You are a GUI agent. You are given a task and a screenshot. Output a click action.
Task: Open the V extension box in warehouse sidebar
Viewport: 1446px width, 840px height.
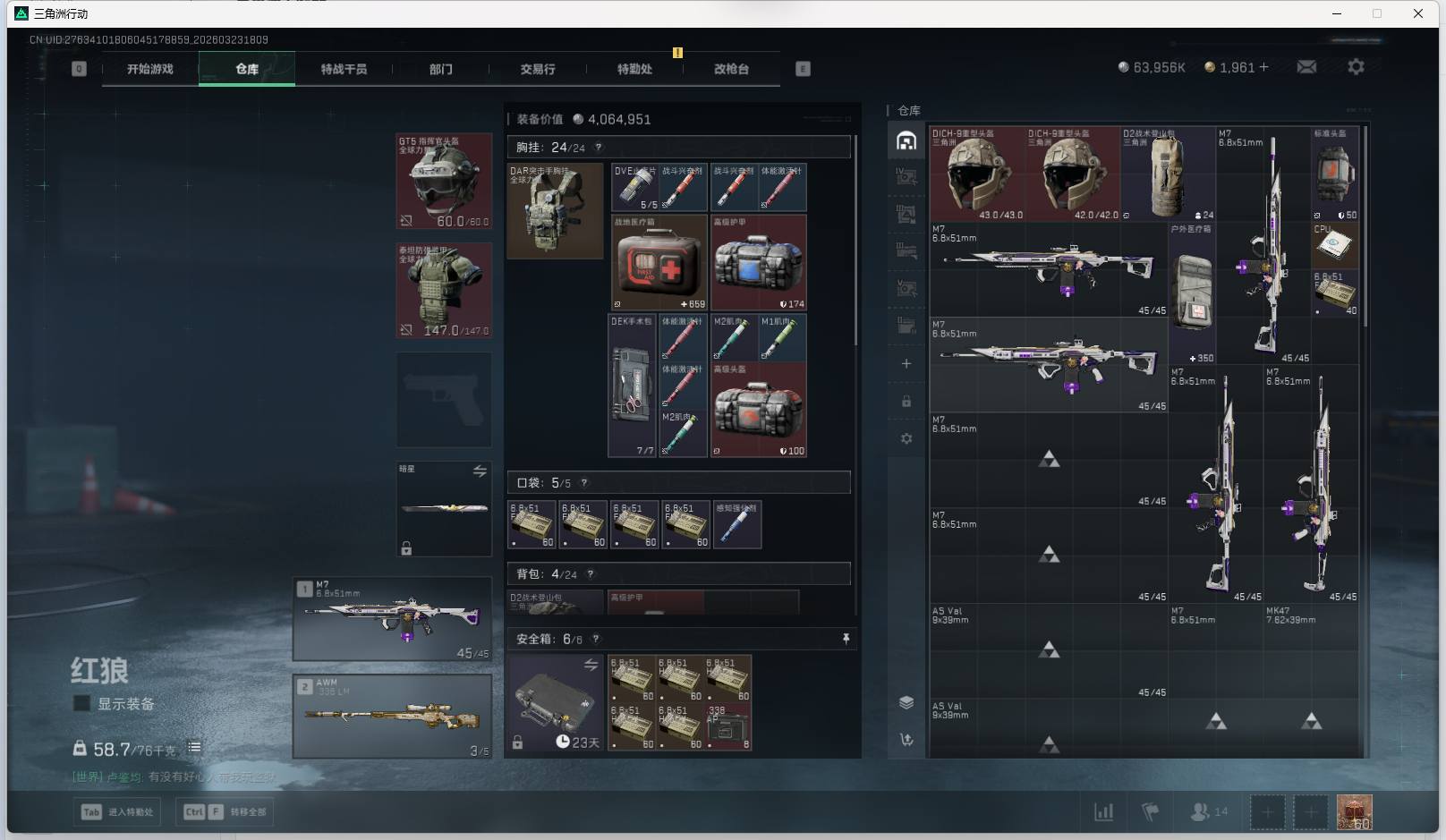pyautogui.click(x=906, y=288)
